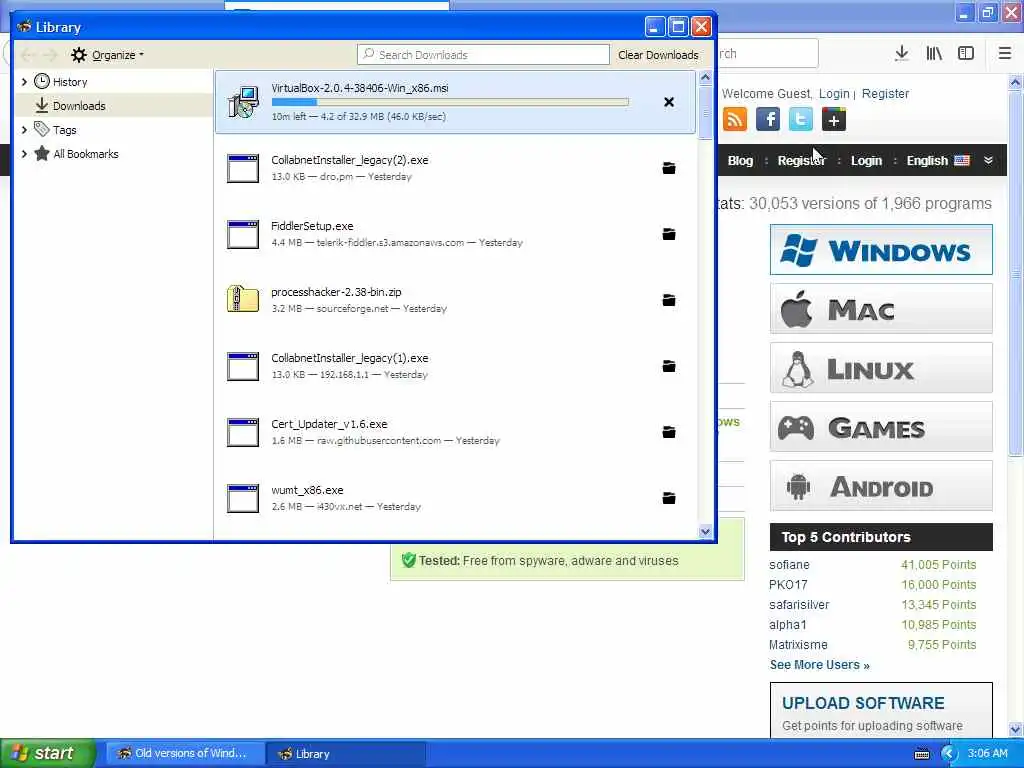
Task: Cancel the VirtualBox download
Action: coord(669,102)
